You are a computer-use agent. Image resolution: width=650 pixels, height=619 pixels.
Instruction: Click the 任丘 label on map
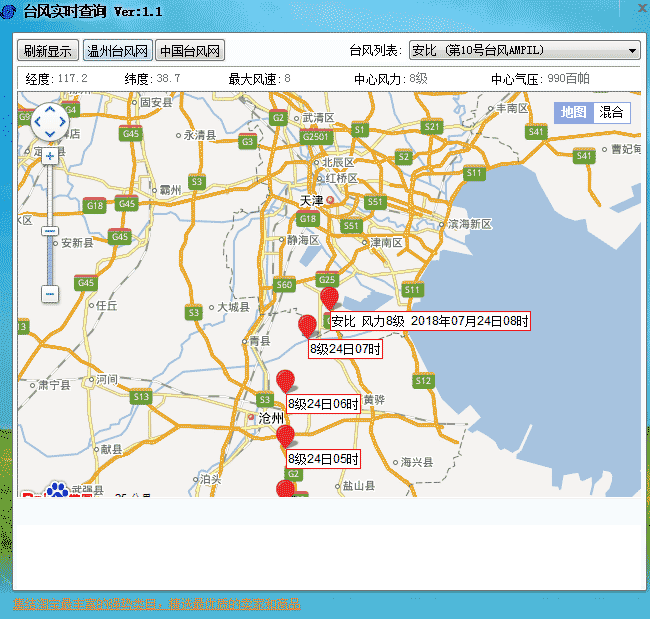pyautogui.click(x=107, y=306)
